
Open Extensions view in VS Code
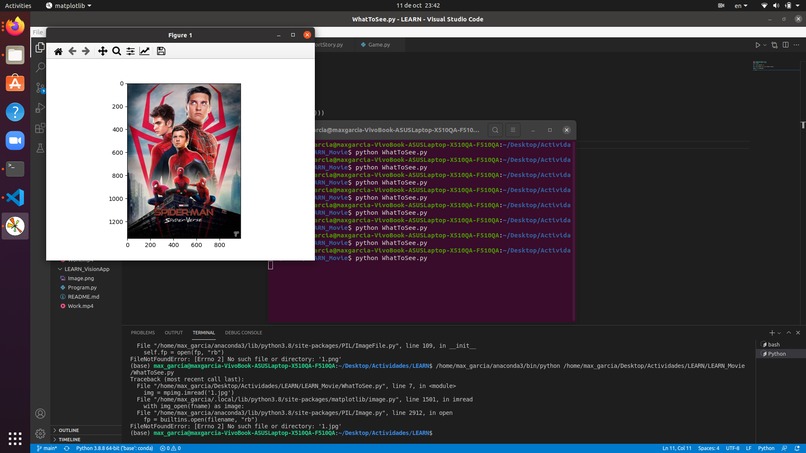pos(40,128)
